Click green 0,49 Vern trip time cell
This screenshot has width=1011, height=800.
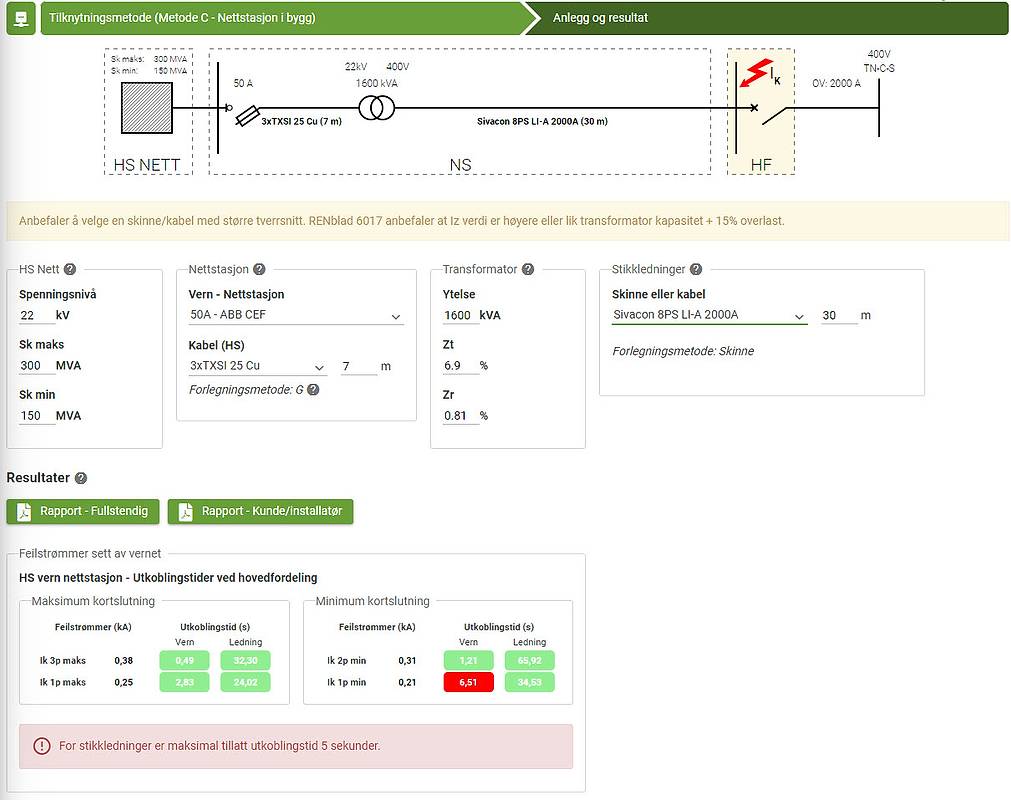[184, 660]
